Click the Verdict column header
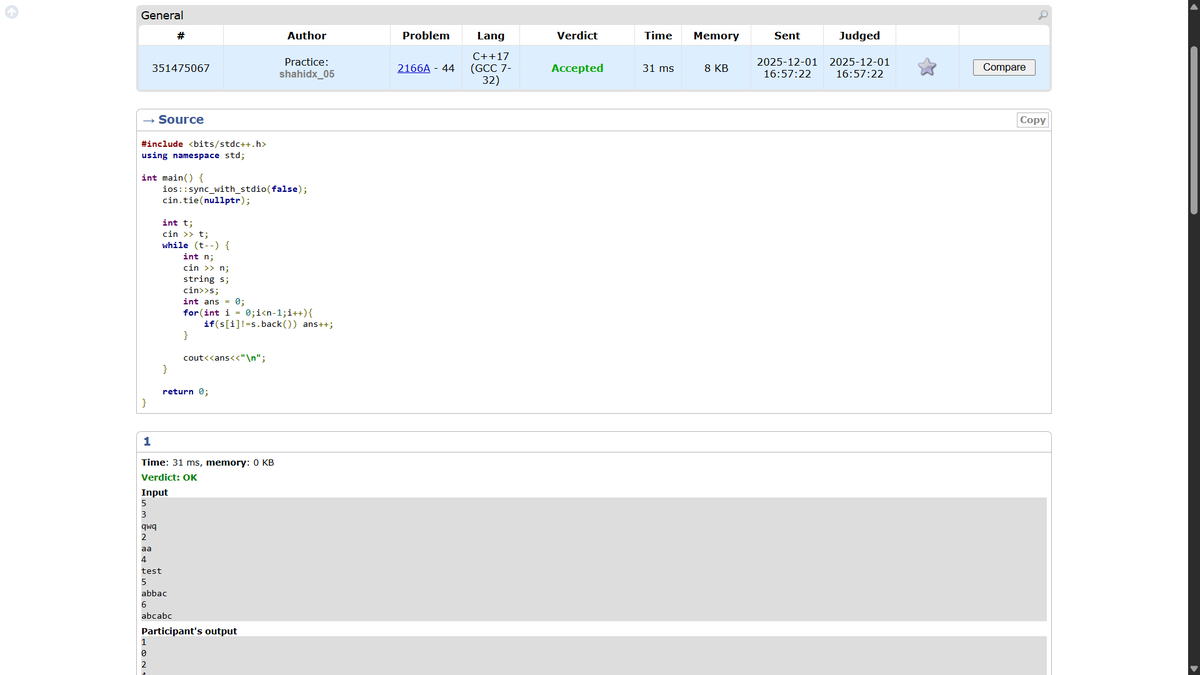This screenshot has height=675, width=1200. pyautogui.click(x=577, y=35)
